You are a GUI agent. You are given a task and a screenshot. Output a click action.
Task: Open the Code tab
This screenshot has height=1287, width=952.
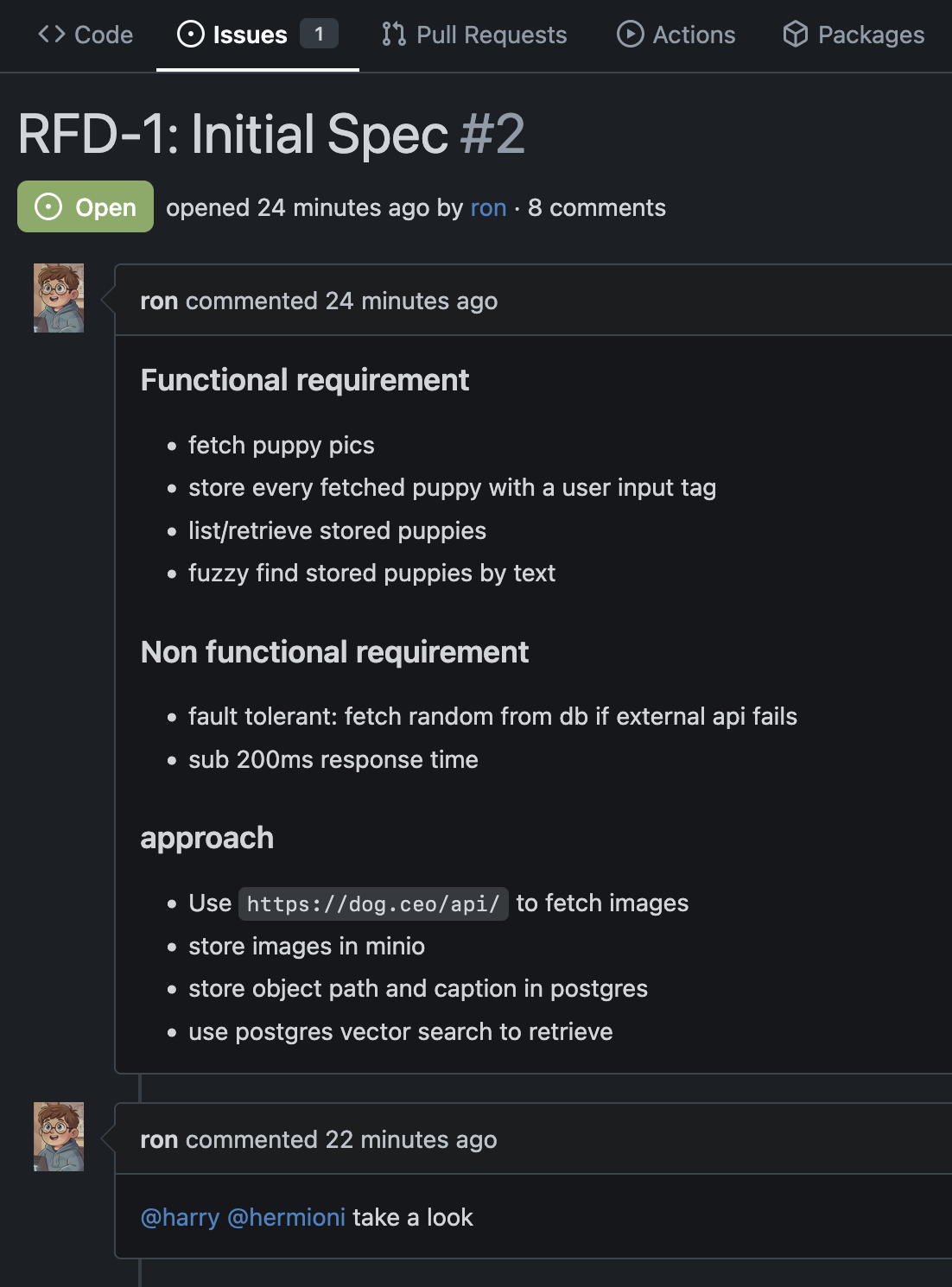pyautogui.click(x=86, y=35)
